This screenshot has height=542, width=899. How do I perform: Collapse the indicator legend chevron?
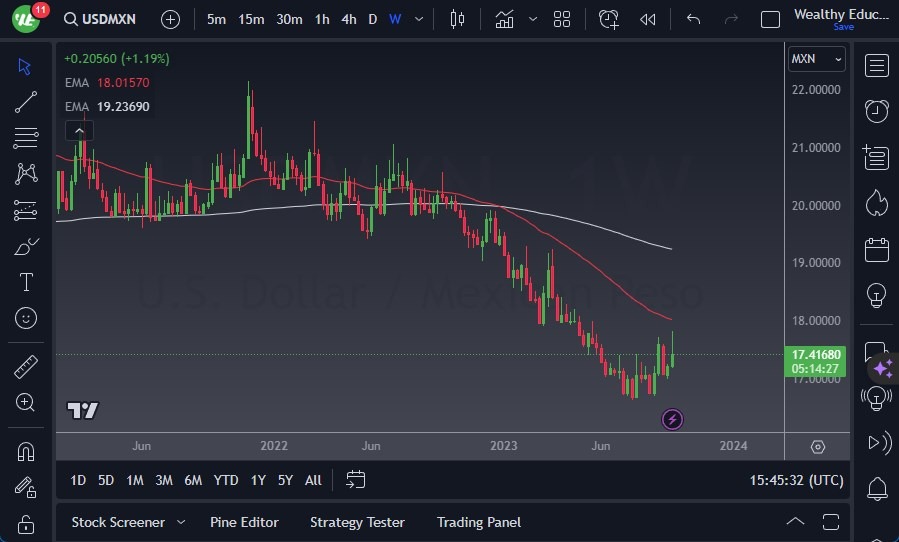click(x=80, y=131)
